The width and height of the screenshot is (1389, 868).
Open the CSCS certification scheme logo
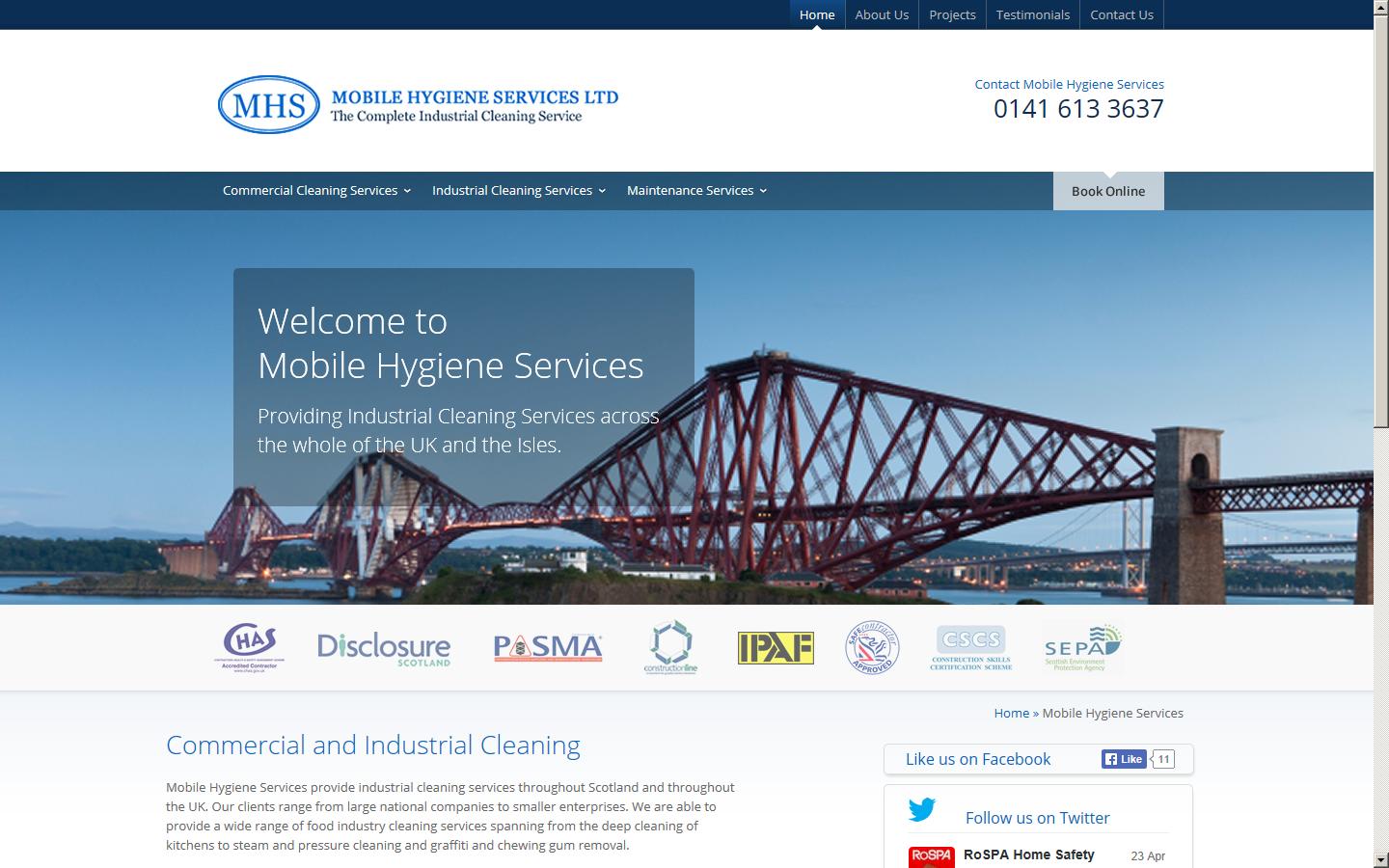click(x=971, y=647)
